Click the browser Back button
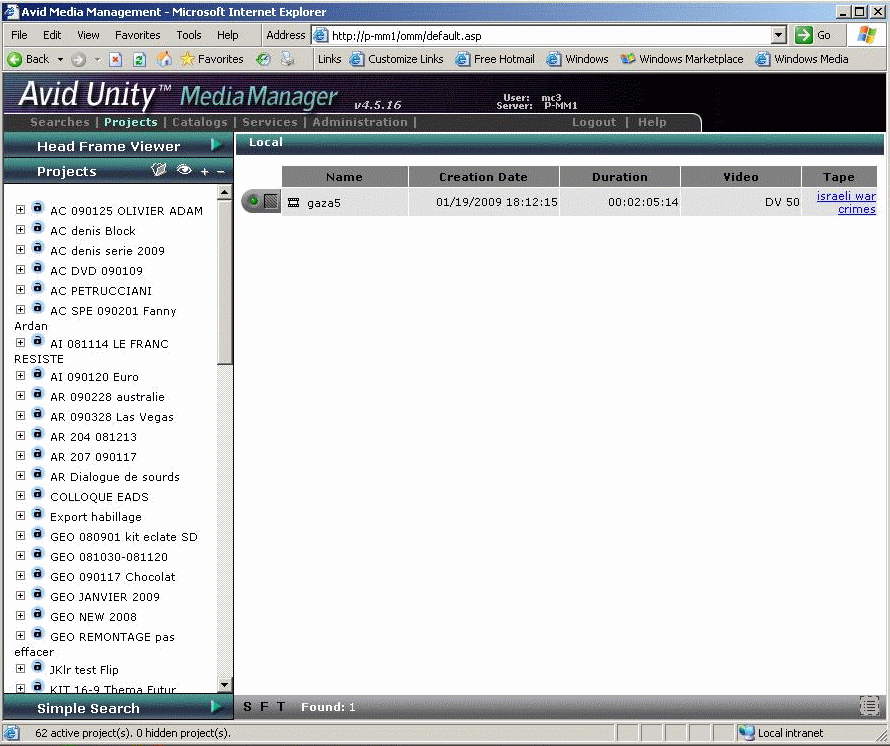 pos(30,59)
